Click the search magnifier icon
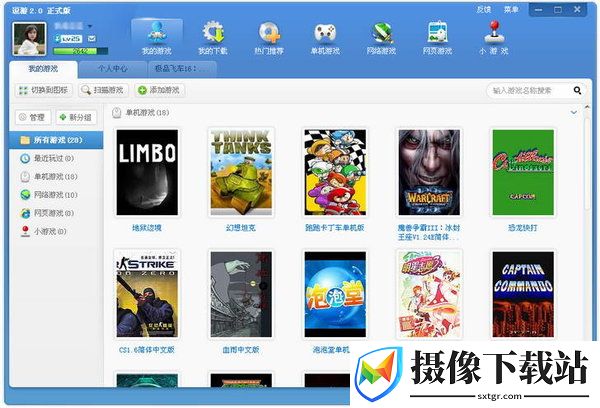This screenshot has width=600, height=408. coord(577,91)
